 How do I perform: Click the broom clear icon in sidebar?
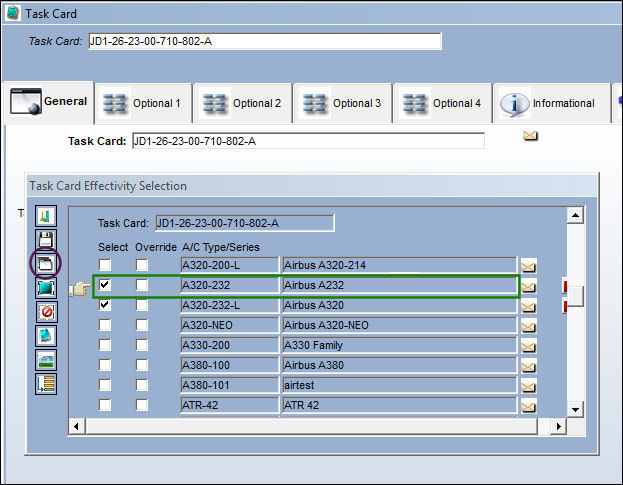click(x=46, y=216)
